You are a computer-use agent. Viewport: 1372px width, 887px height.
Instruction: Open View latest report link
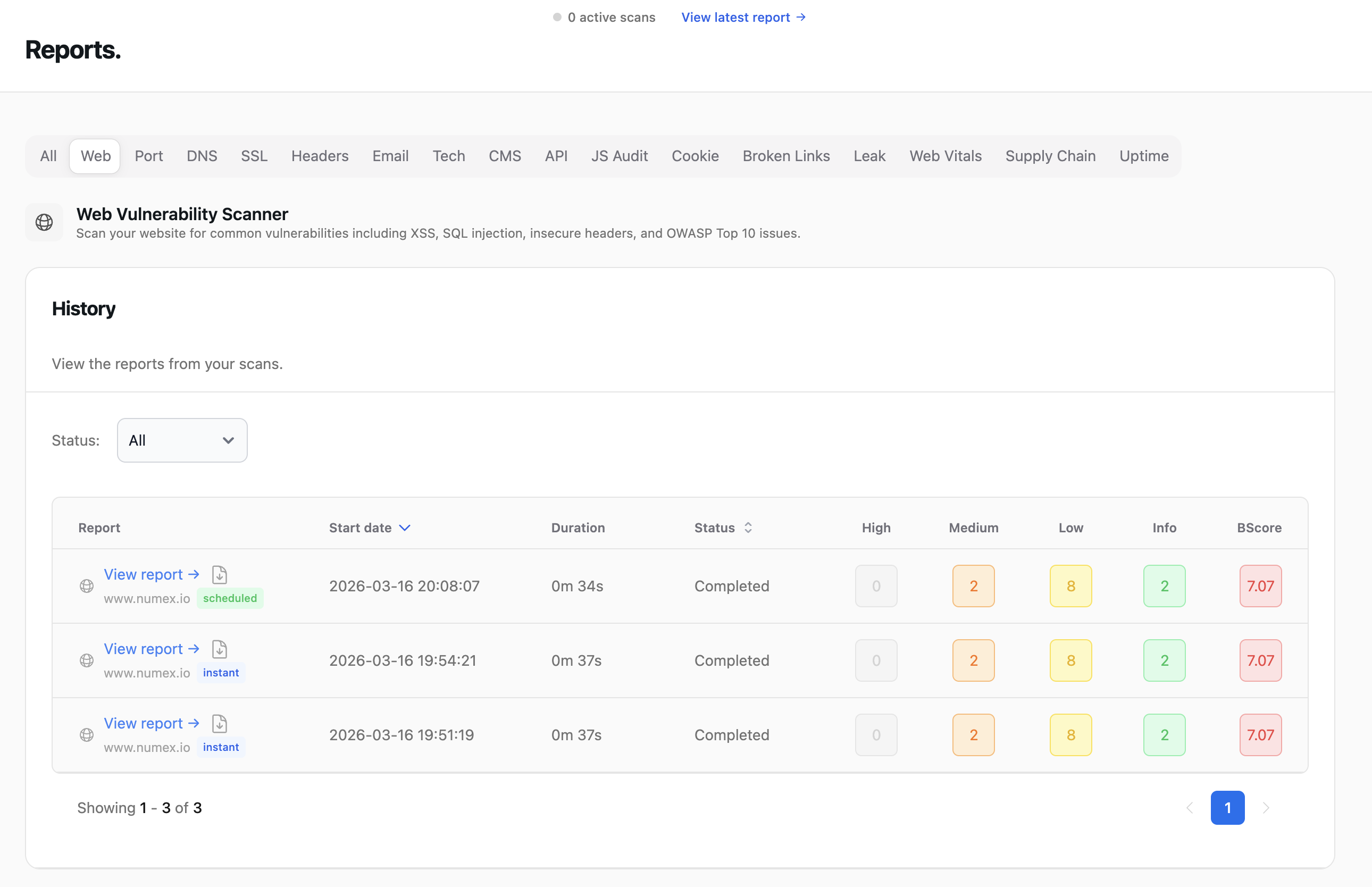tap(743, 17)
